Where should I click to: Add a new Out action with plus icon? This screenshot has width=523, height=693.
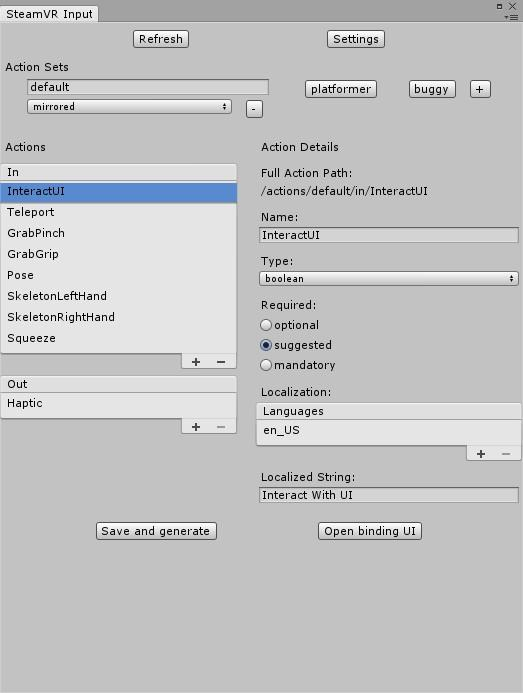click(x=196, y=427)
